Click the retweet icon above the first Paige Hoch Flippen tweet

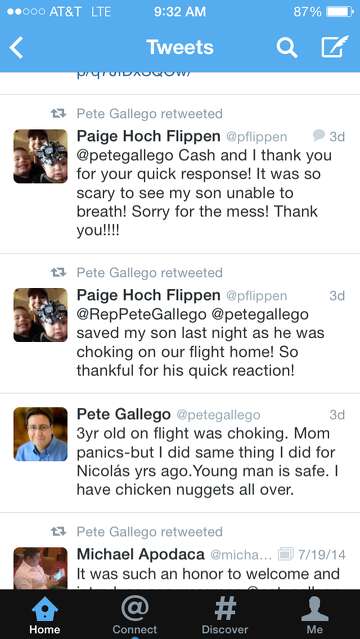(x=58, y=113)
